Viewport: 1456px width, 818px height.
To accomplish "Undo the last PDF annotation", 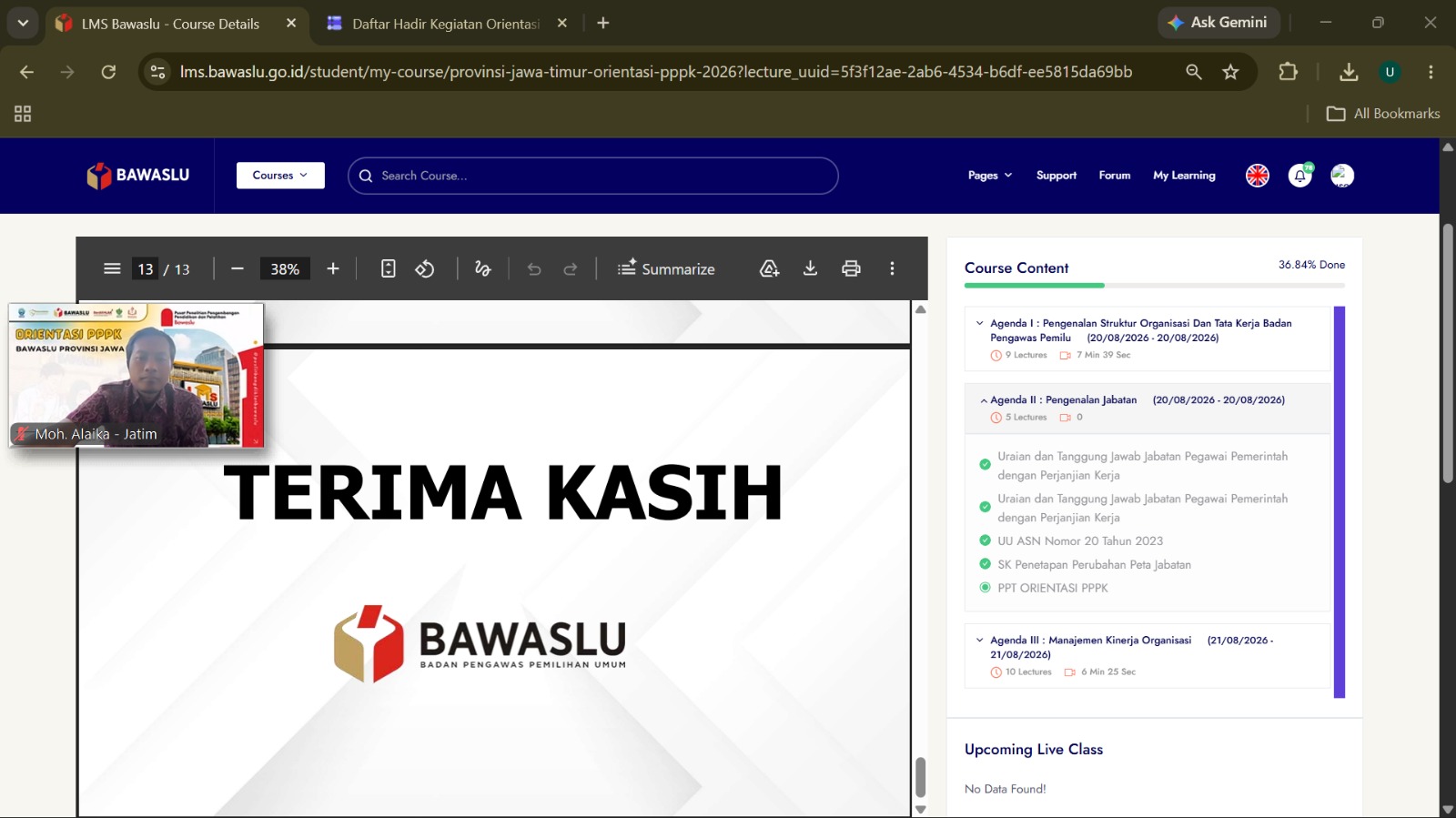I will 534,268.
